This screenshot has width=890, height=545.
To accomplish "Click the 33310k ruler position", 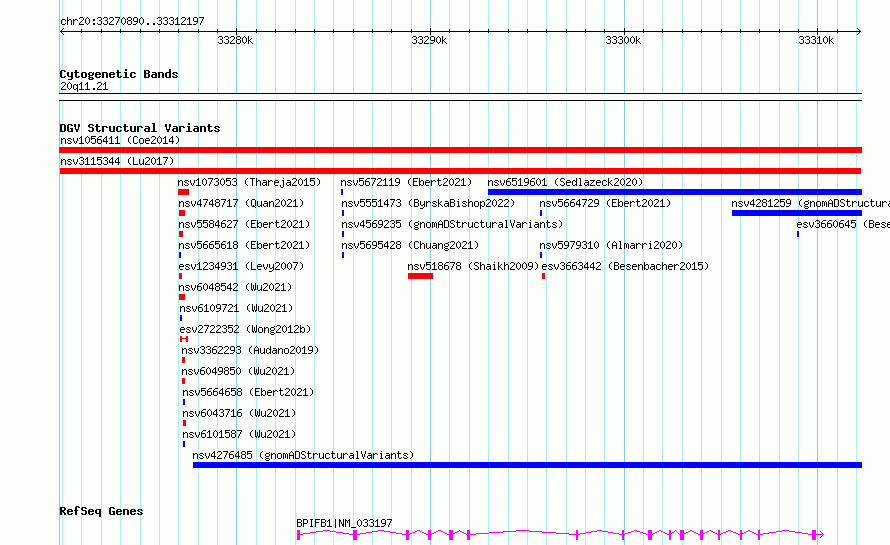I will tap(817, 40).
